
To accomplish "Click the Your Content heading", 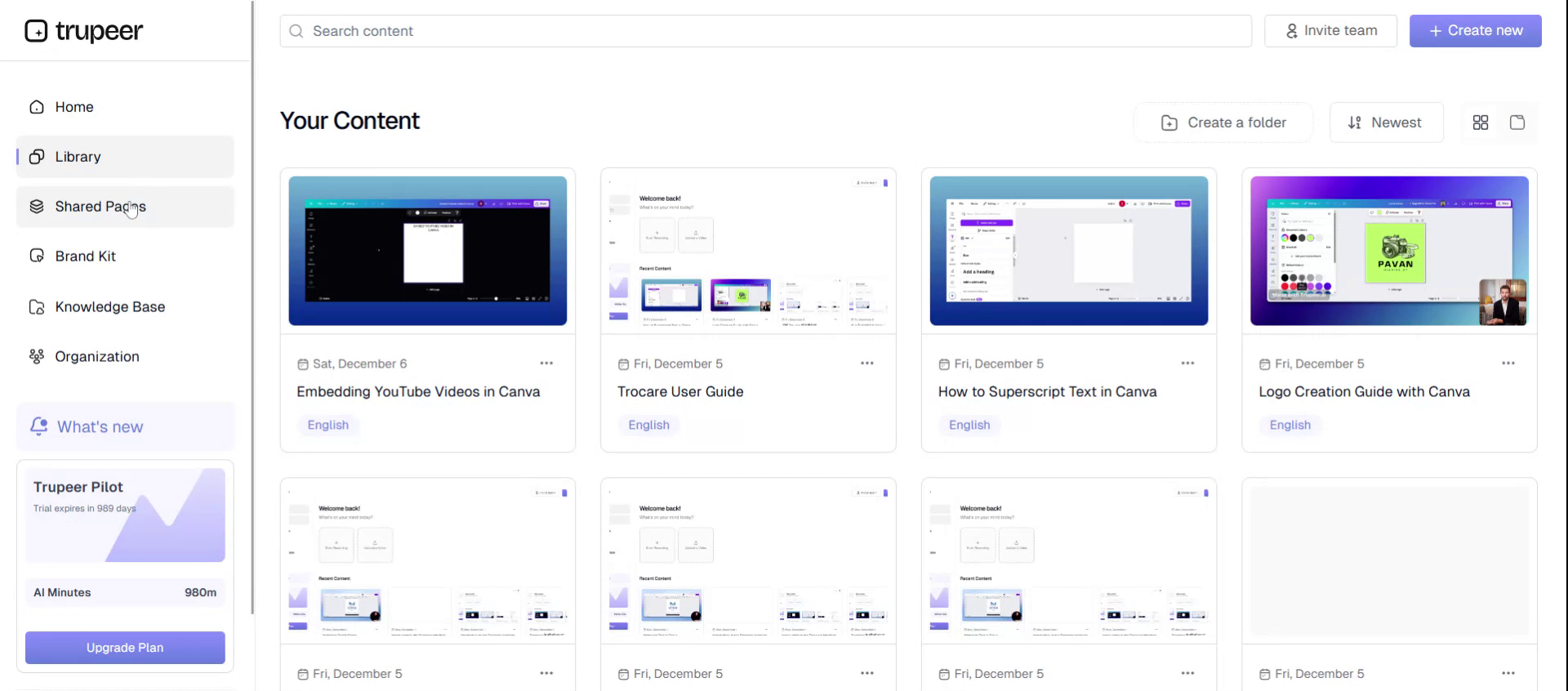I will point(350,121).
